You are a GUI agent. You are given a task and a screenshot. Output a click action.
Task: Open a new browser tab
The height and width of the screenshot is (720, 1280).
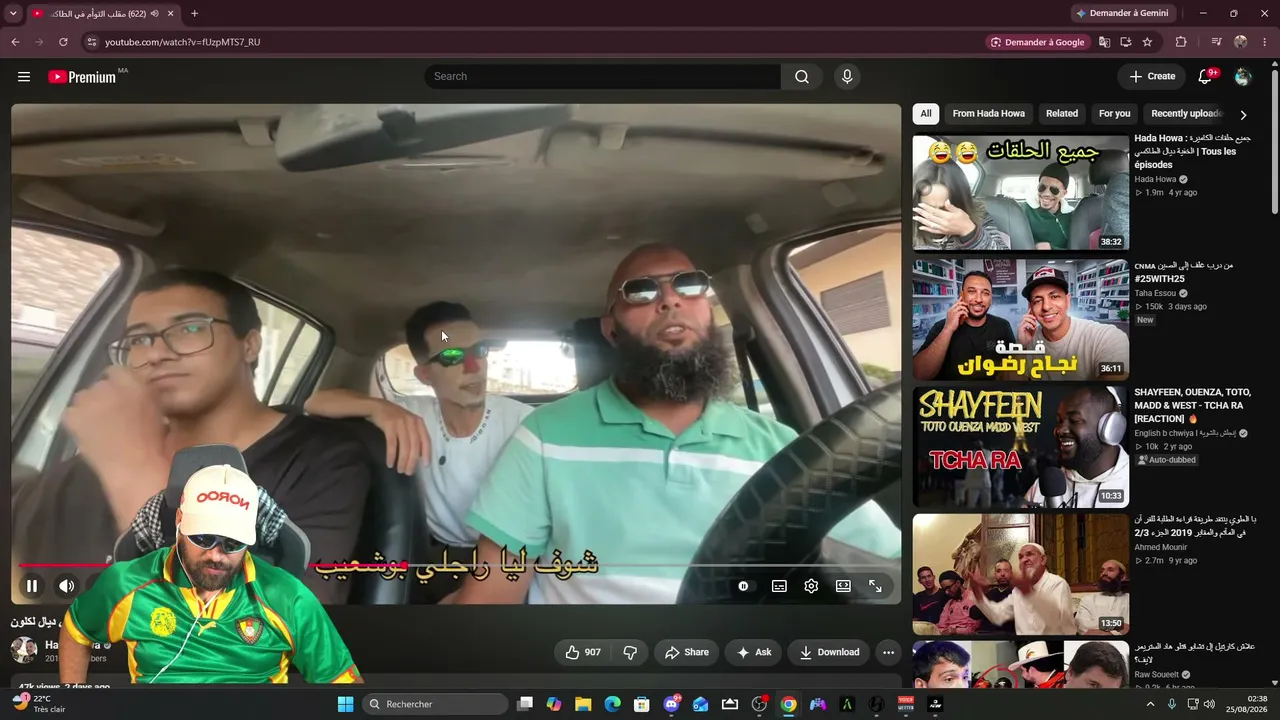[194, 13]
